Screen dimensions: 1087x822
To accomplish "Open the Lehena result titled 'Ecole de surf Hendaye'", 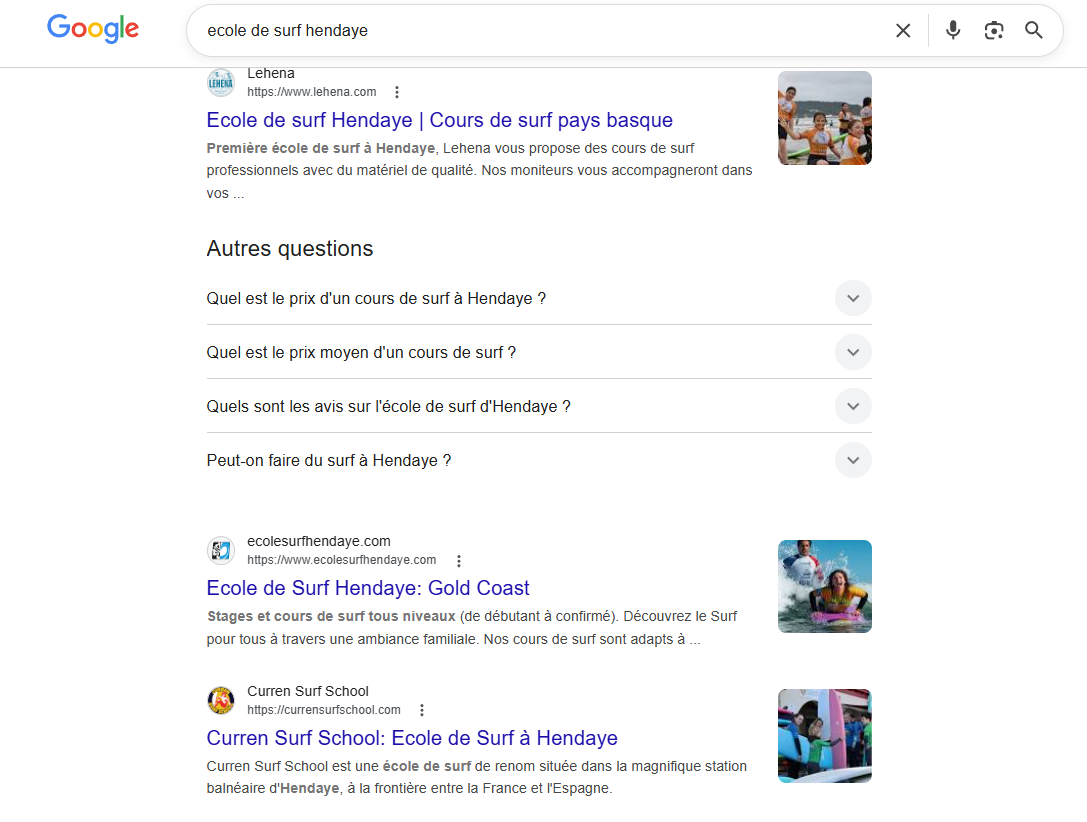I will (438, 120).
